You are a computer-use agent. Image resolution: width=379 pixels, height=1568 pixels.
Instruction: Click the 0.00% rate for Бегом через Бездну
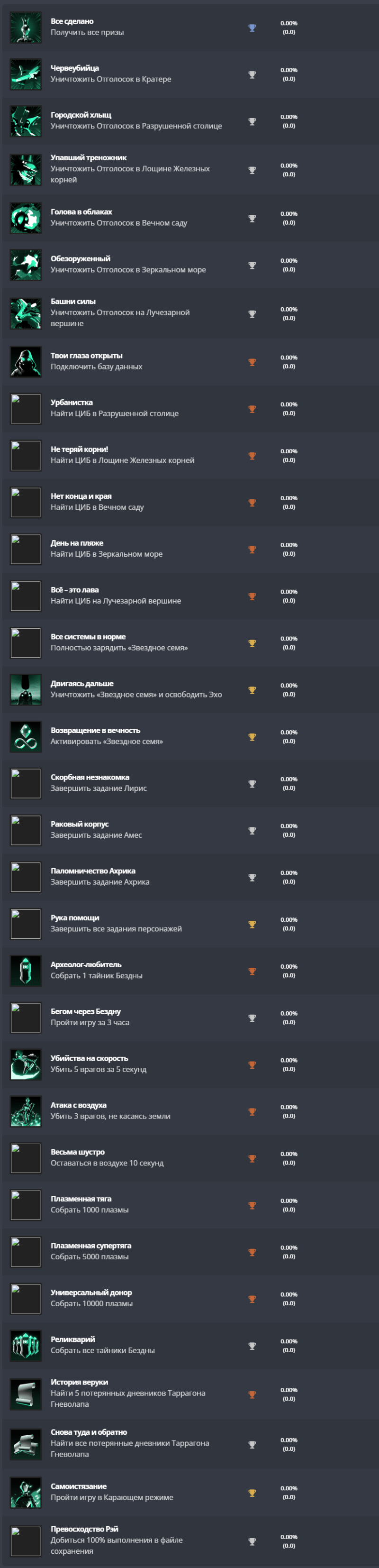click(x=289, y=1013)
